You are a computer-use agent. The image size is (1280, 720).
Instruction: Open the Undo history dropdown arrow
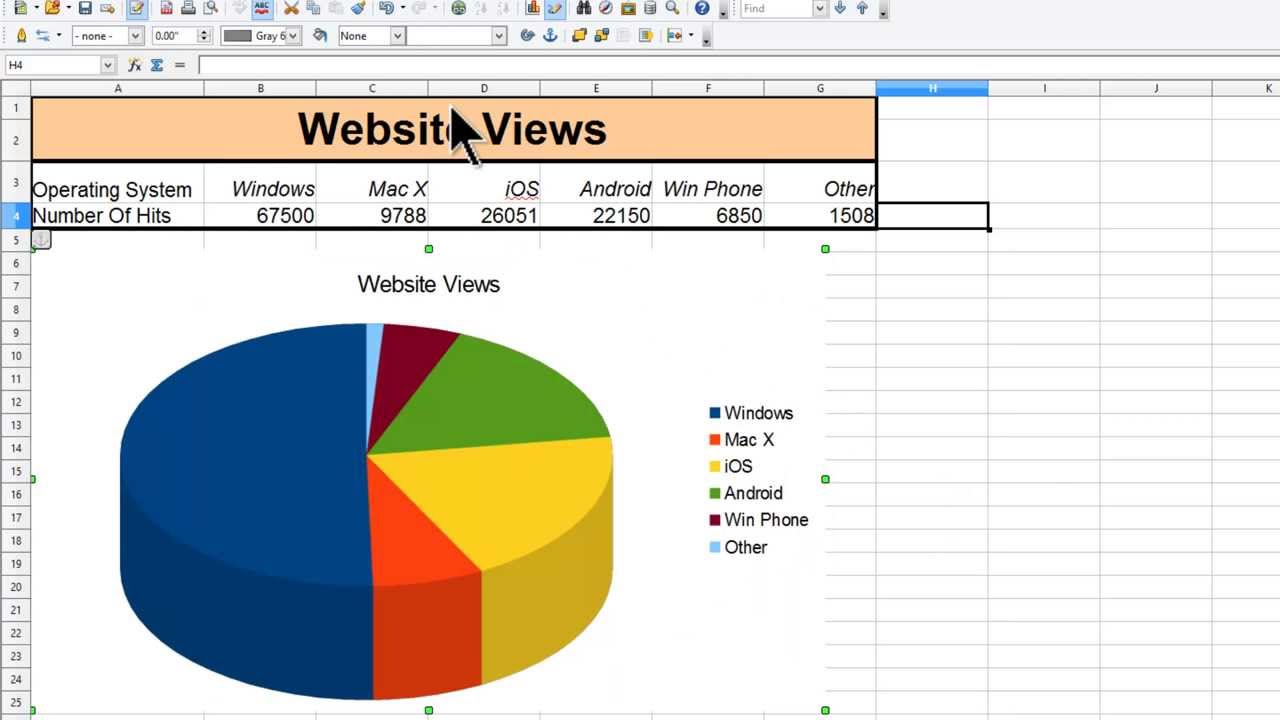click(402, 8)
